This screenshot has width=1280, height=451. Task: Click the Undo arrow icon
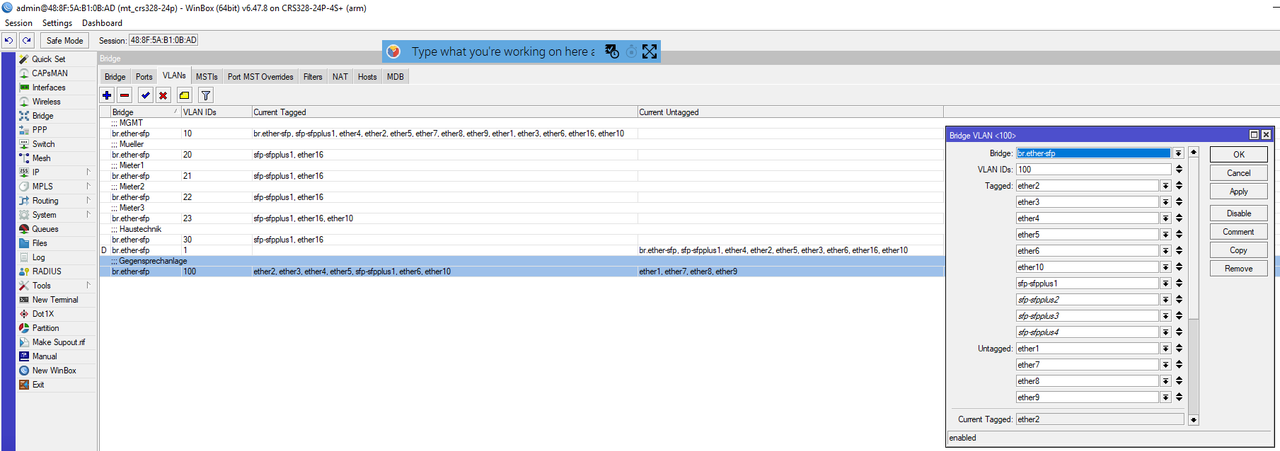pyautogui.click(x=9, y=40)
